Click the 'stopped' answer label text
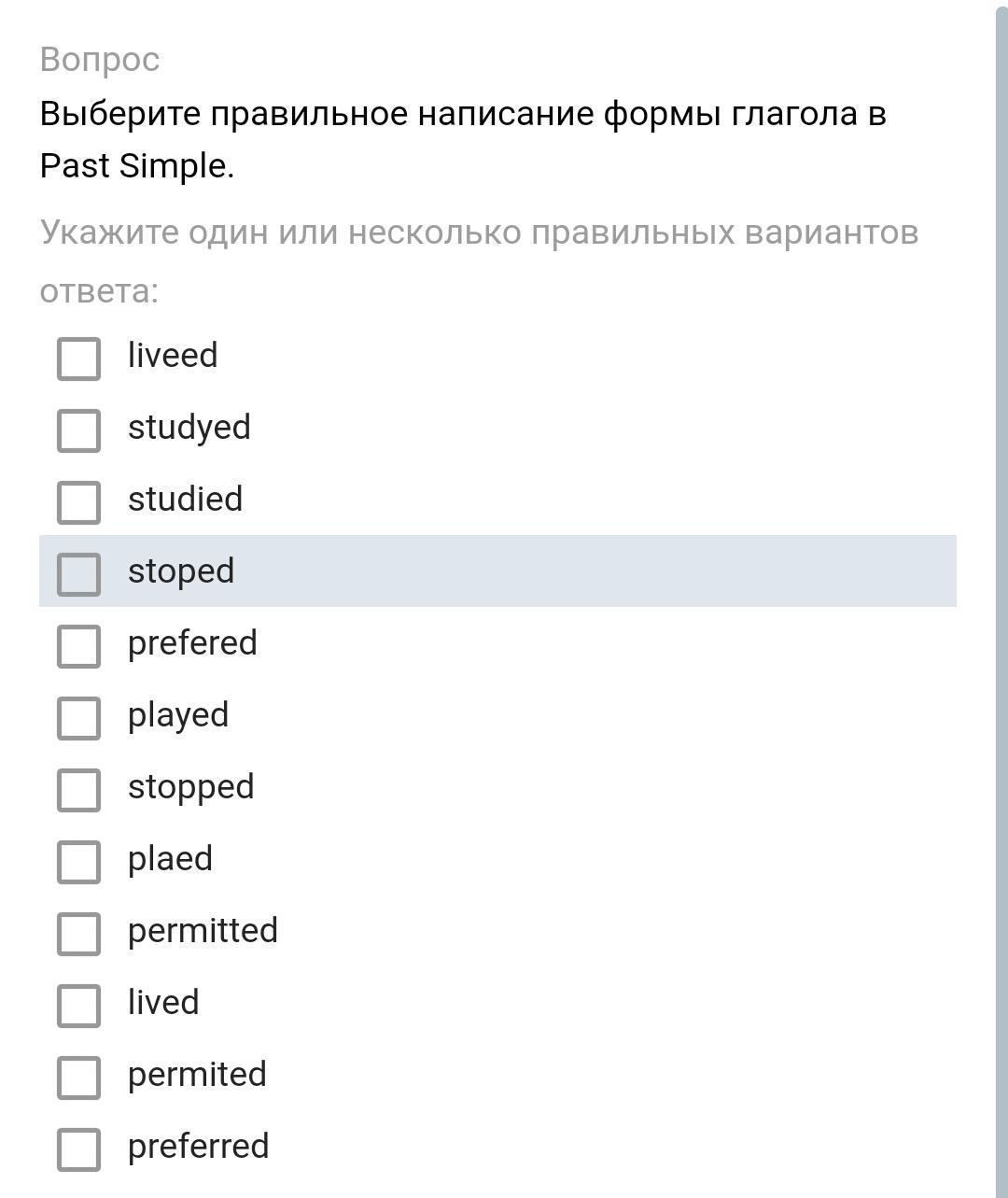The image size is (1008, 1198). [190, 787]
